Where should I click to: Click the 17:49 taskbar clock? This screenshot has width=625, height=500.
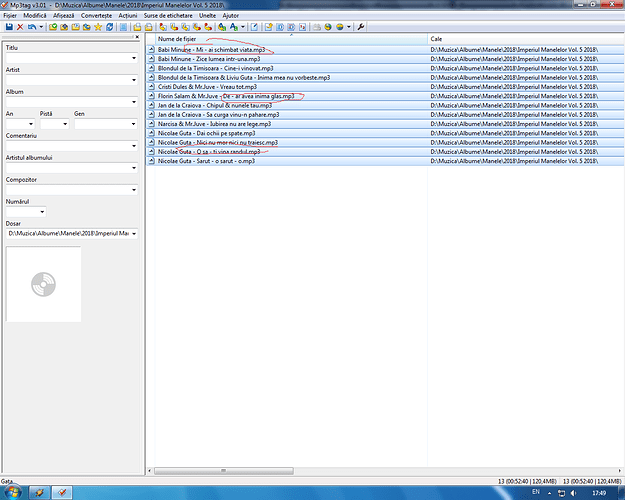tap(599, 493)
